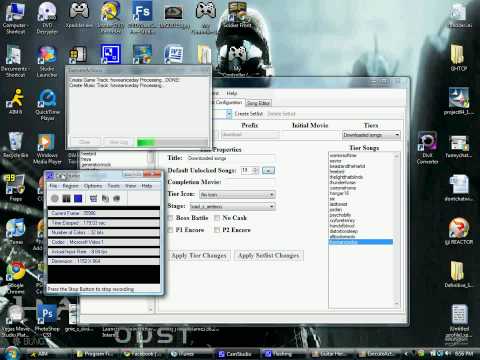Open the DVD Decrypter desktop icon

(x=47, y=17)
